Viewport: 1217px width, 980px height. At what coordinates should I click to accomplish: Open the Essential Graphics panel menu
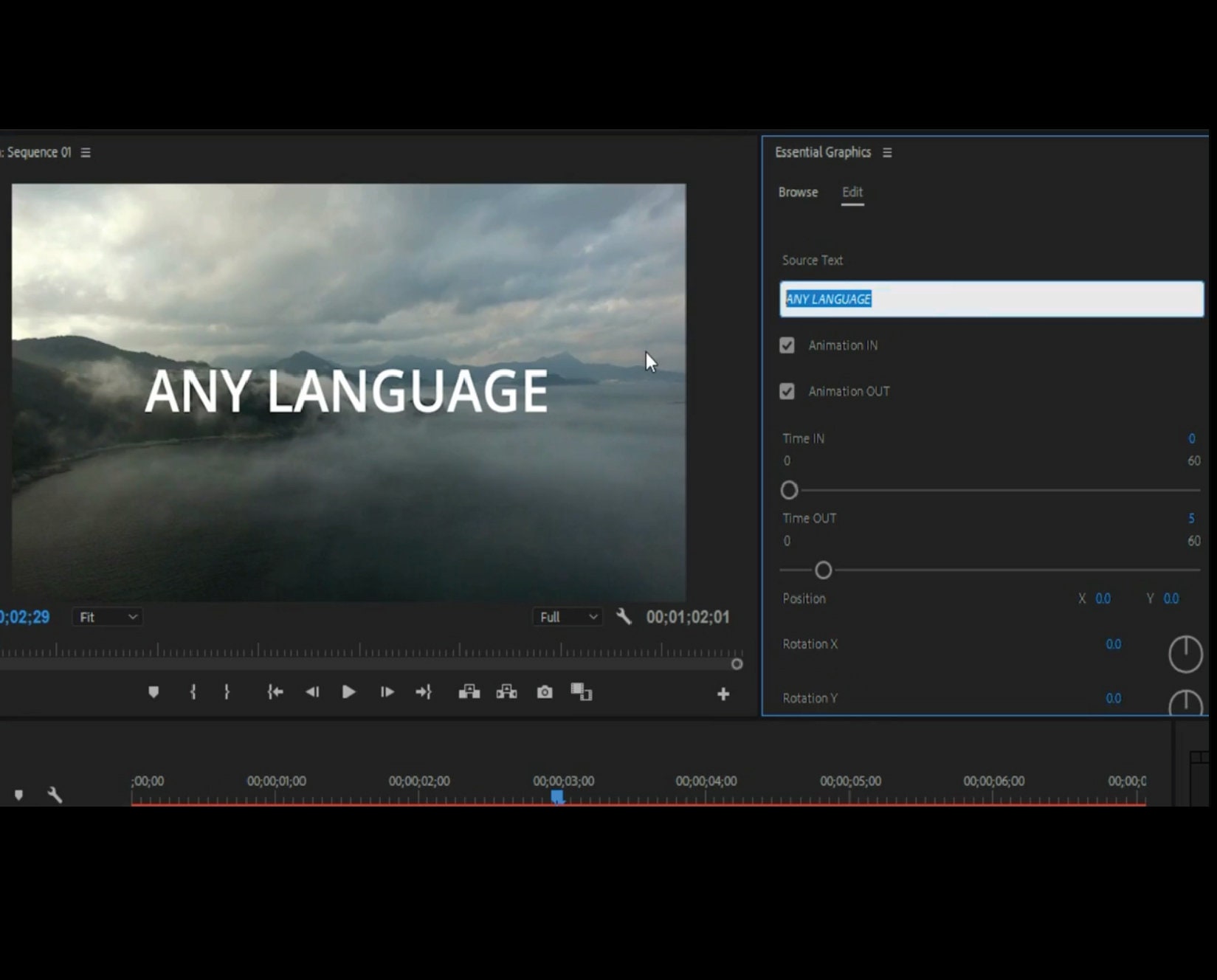[887, 152]
